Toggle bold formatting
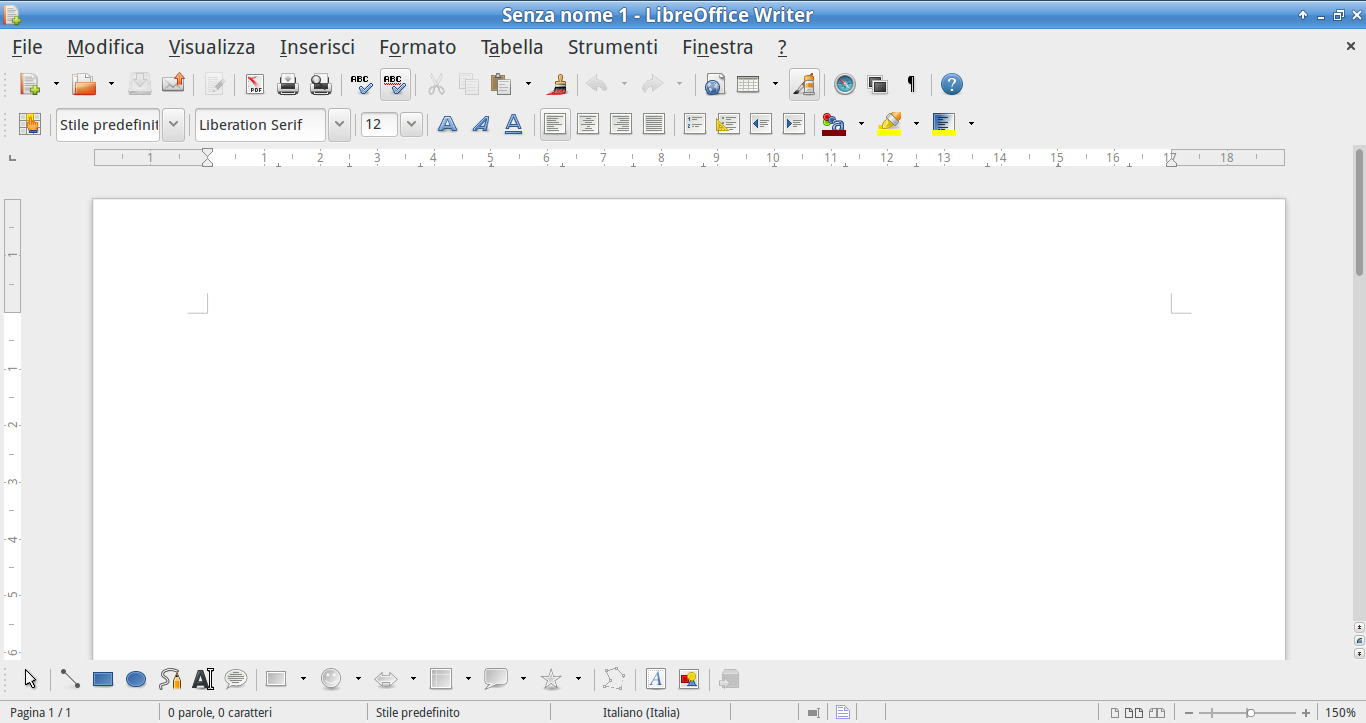Image resolution: width=1366 pixels, height=723 pixels. pyautogui.click(x=448, y=124)
